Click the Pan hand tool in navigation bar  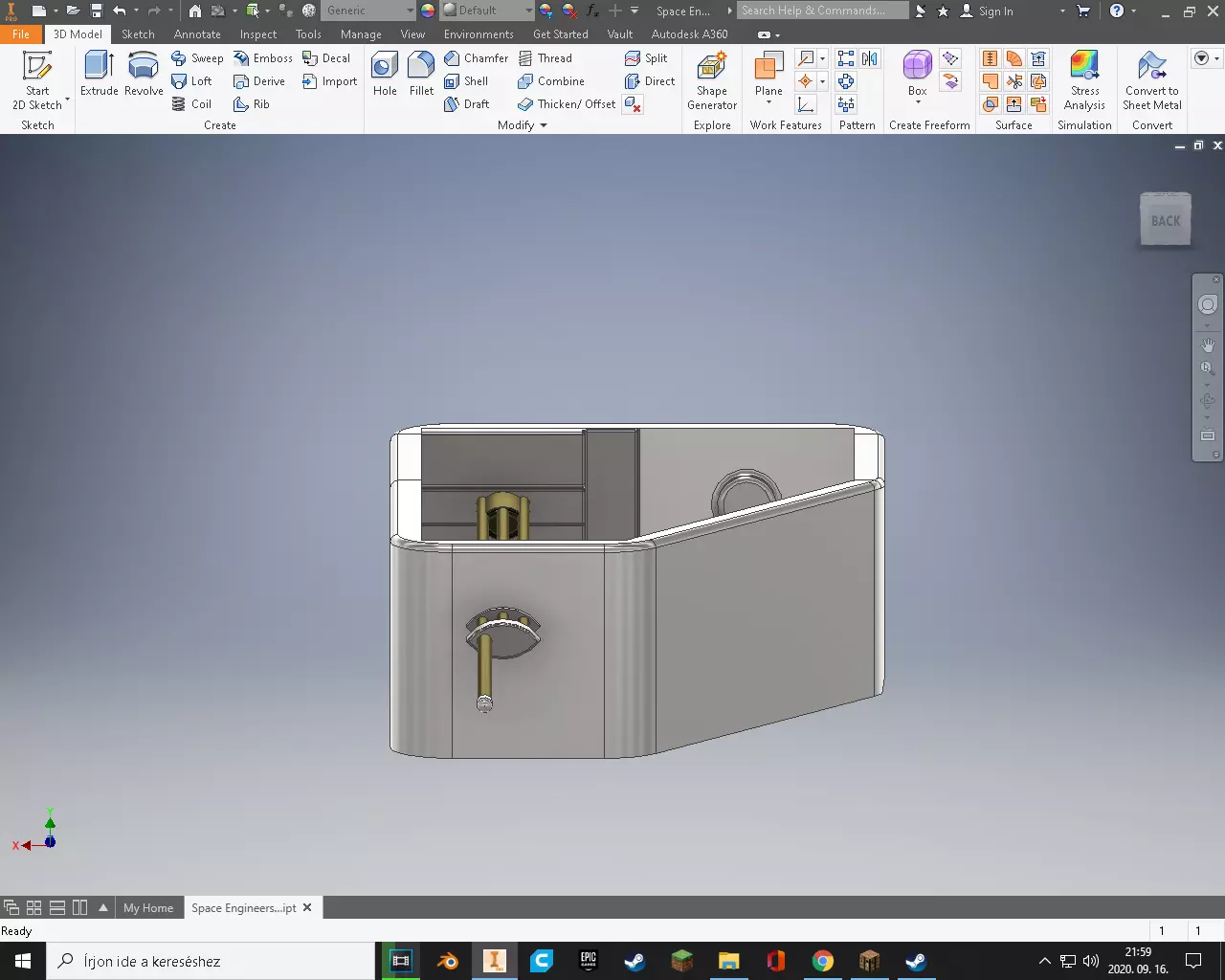click(1208, 345)
